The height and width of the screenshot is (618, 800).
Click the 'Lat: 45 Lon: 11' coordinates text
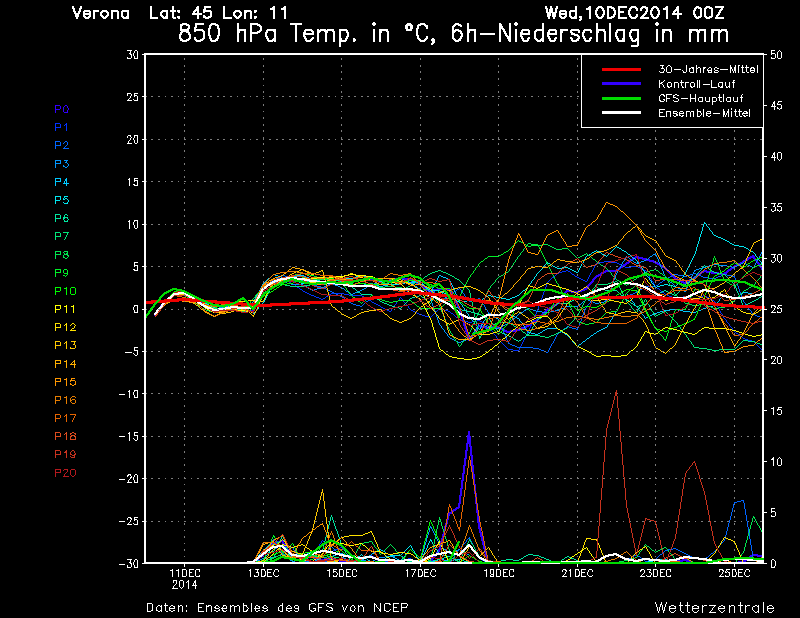pos(218,13)
